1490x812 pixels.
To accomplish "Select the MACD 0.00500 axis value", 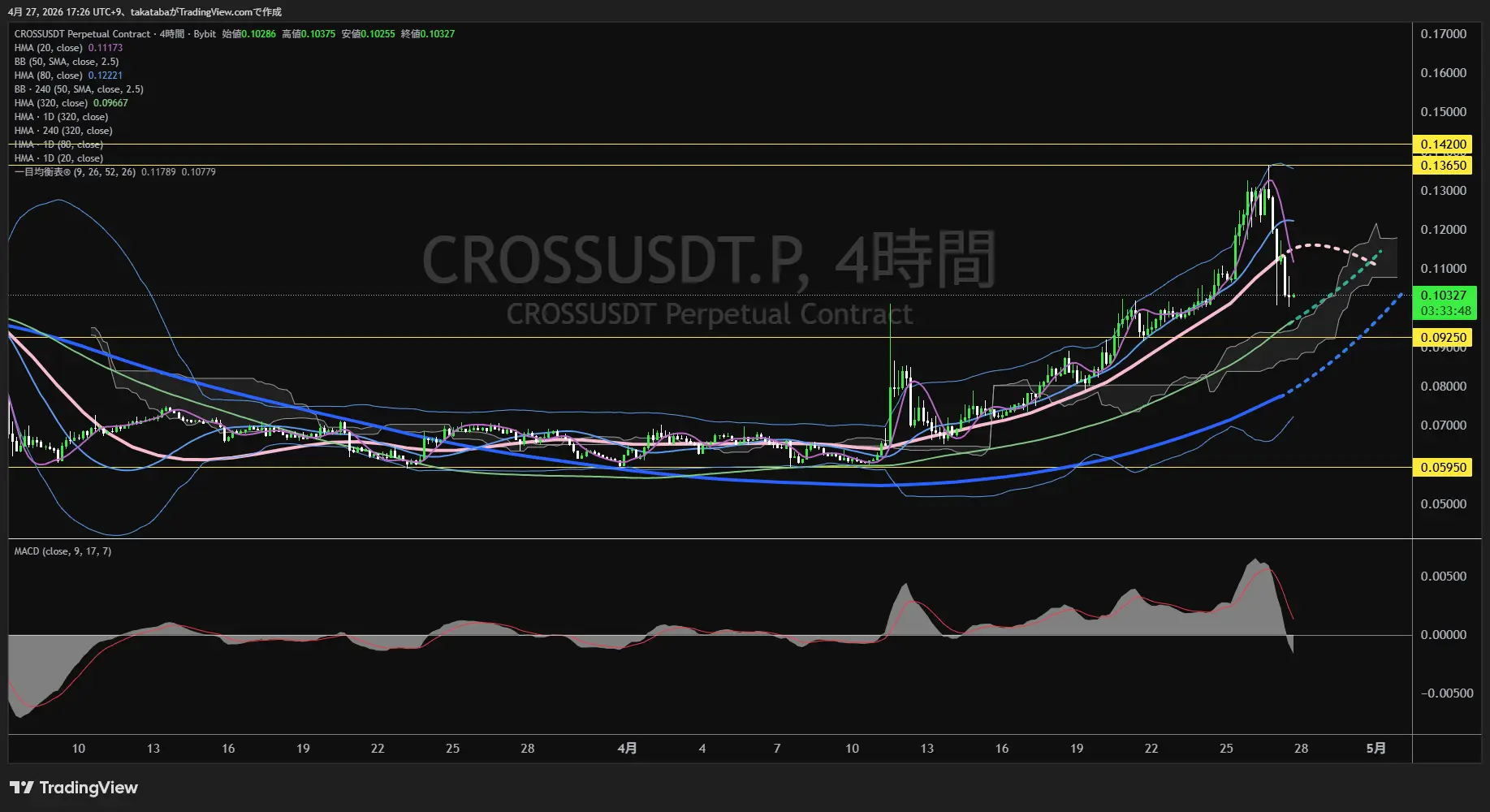I will coord(1443,577).
